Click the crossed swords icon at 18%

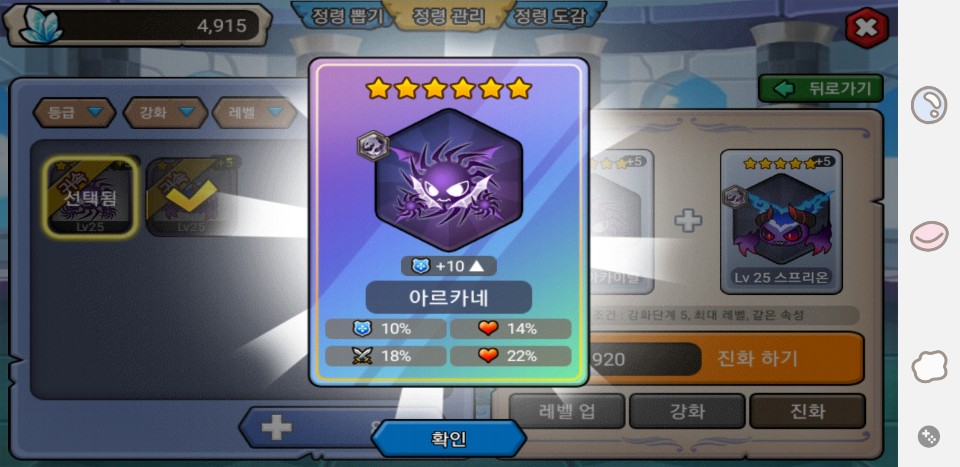pos(362,356)
